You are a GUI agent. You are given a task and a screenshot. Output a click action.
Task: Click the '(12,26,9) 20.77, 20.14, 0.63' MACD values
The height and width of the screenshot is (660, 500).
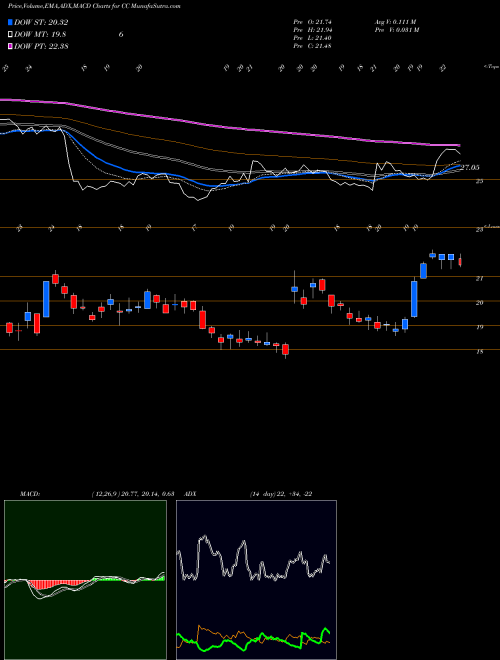point(133,494)
